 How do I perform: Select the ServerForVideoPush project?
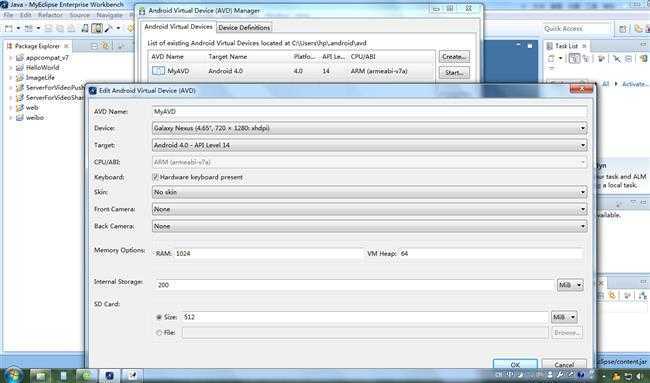click(54, 87)
